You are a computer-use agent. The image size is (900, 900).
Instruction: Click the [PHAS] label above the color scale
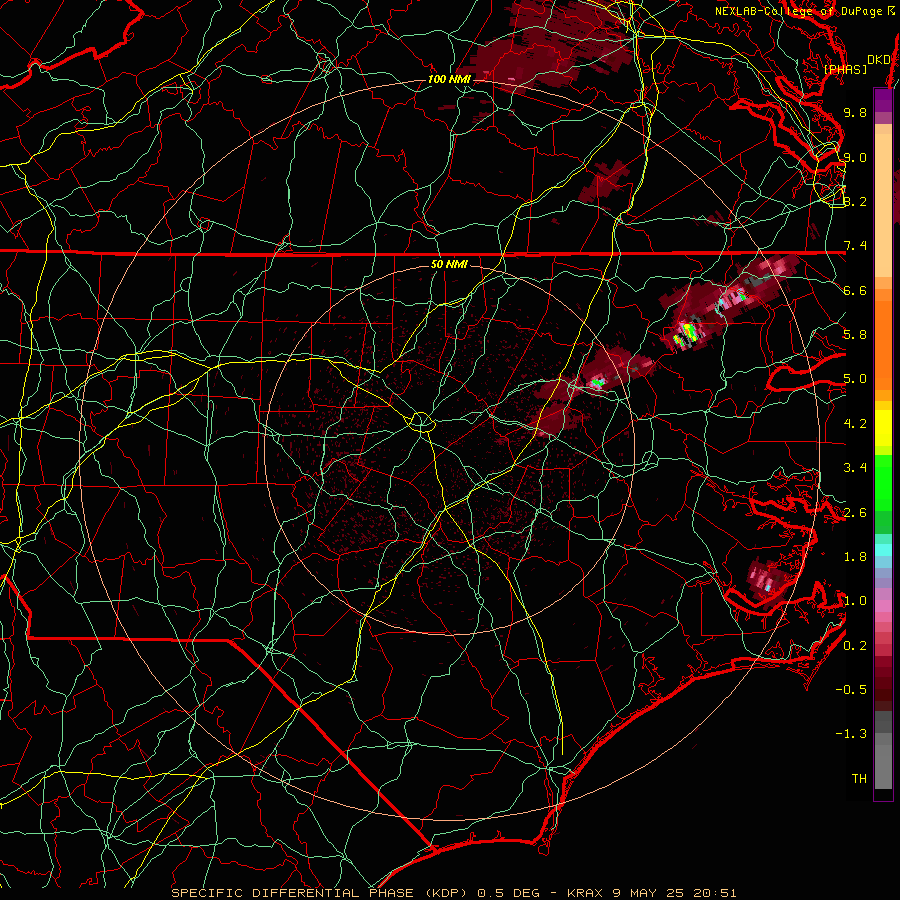click(845, 69)
